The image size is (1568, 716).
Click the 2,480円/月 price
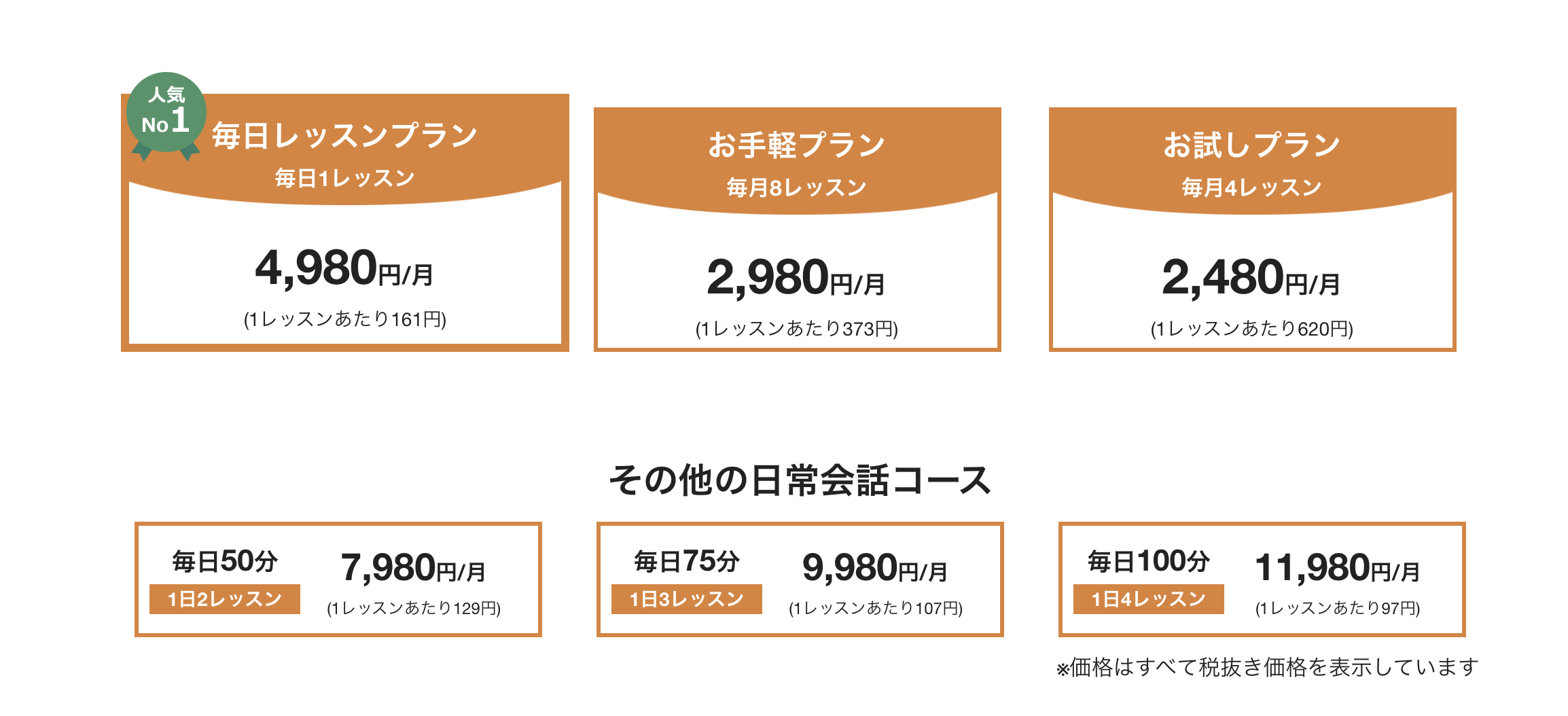[x=1251, y=279]
